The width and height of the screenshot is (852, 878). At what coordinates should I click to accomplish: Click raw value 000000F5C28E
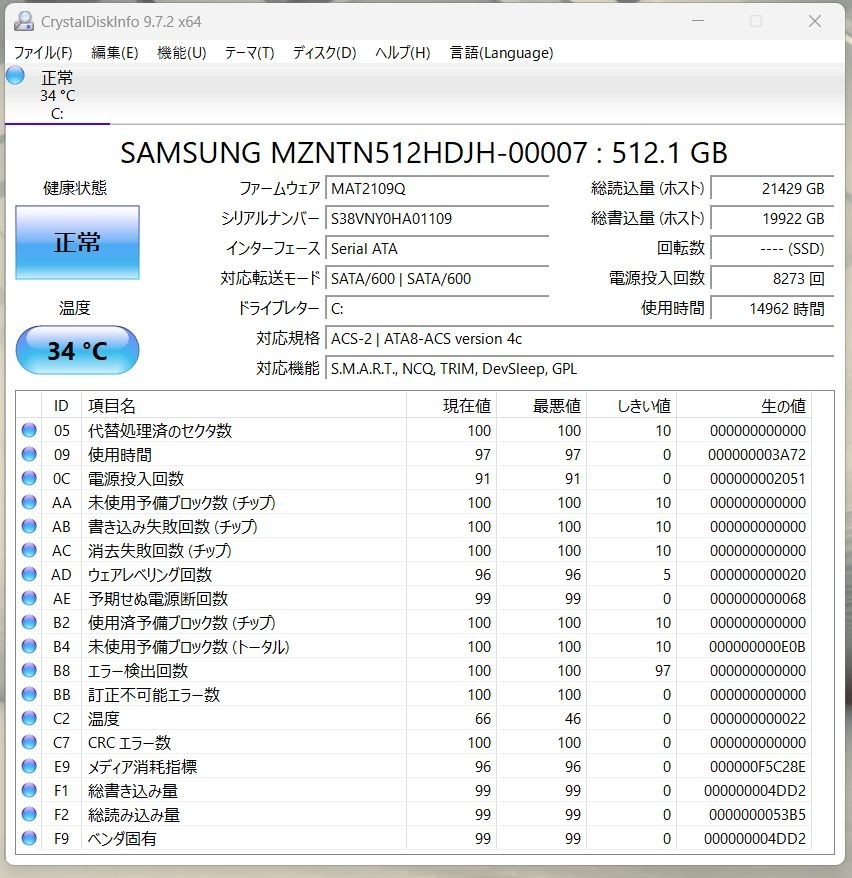(x=757, y=767)
